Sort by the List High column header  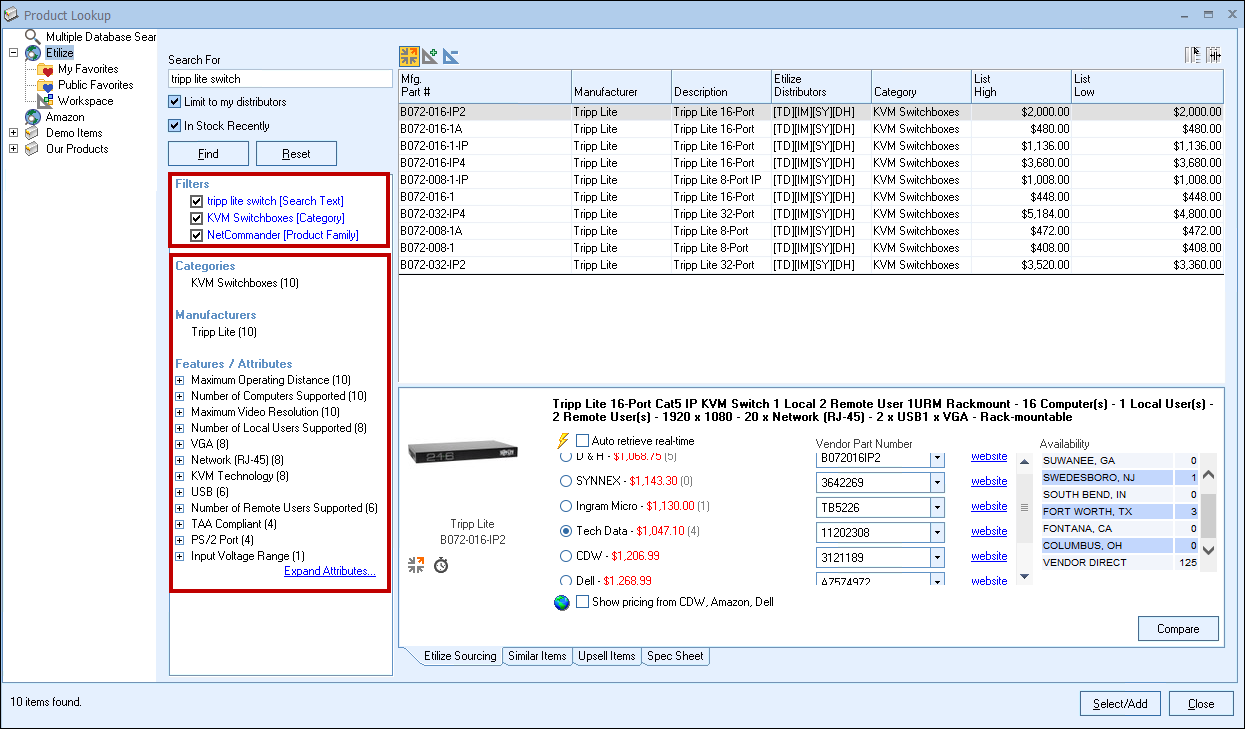(x=1020, y=85)
